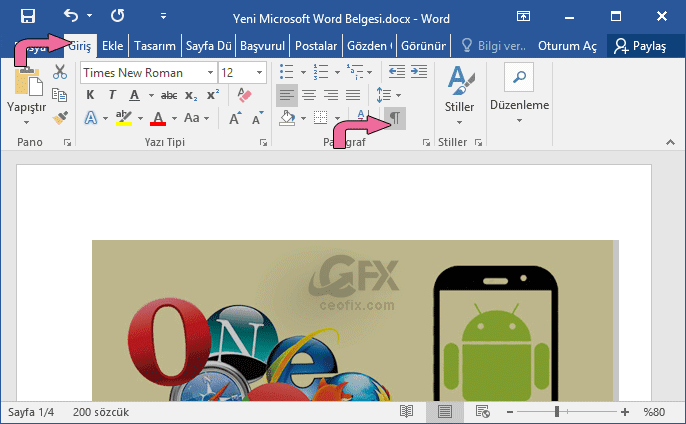
Task: Share the document with Paylaş
Action: click(x=640, y=46)
